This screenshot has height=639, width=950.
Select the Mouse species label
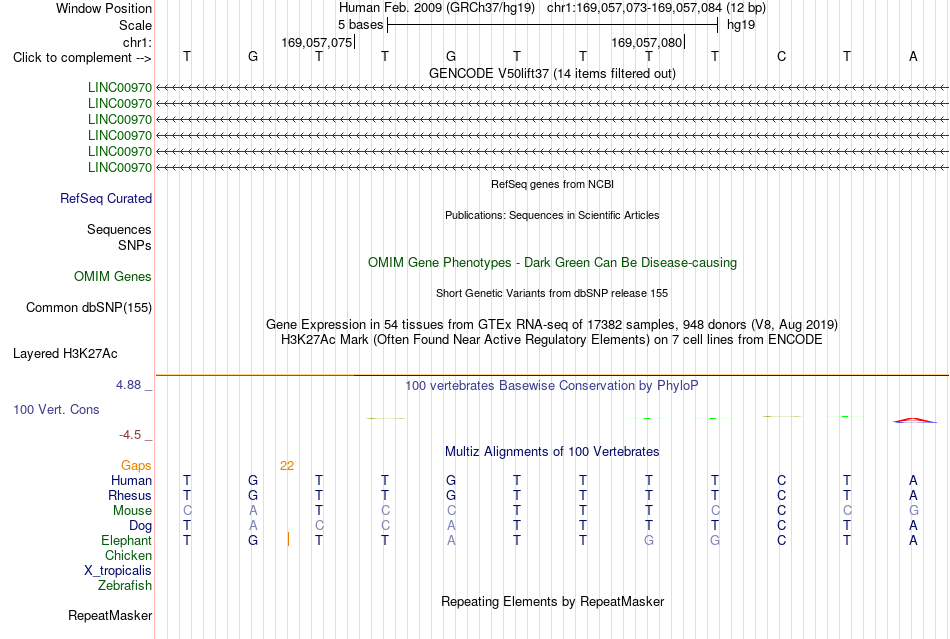click(132, 511)
